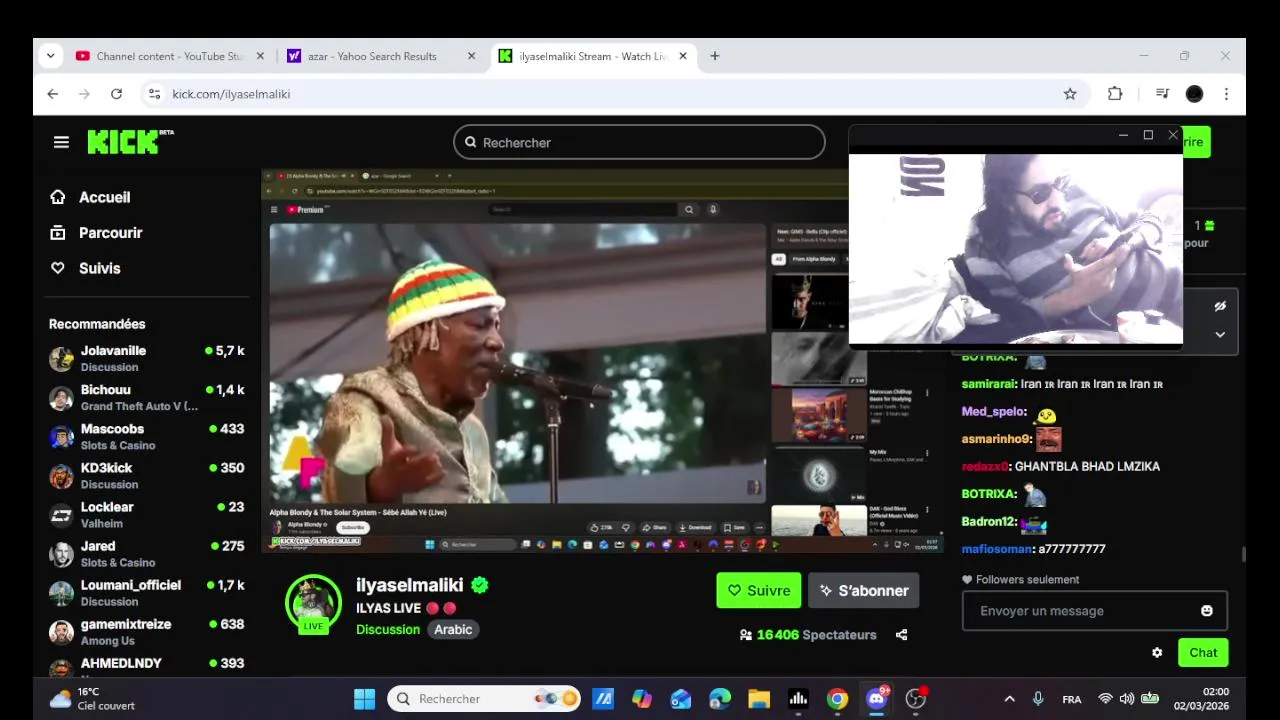1280x720 pixels.
Task: Close the azar Yahoo Search tab
Action: (x=472, y=56)
